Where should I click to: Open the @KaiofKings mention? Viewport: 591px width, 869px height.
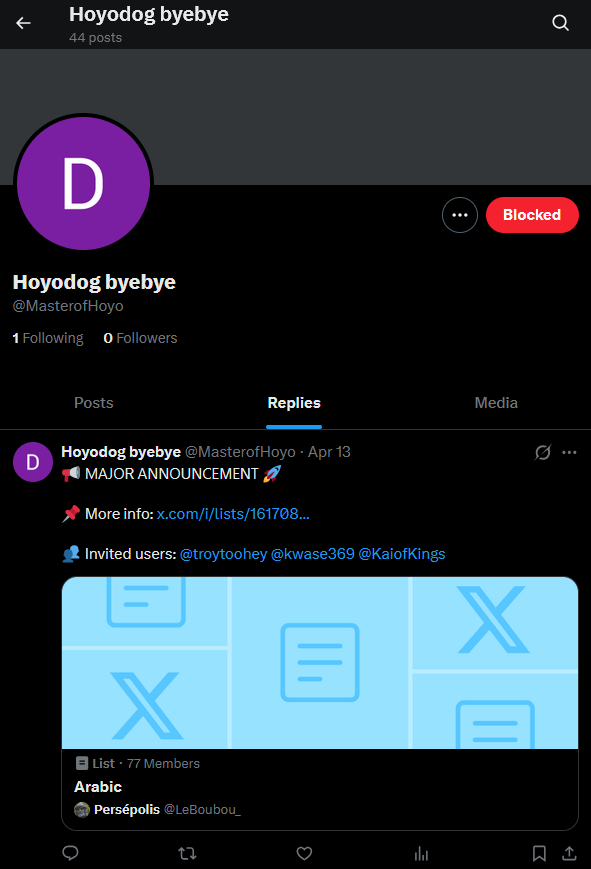click(402, 554)
